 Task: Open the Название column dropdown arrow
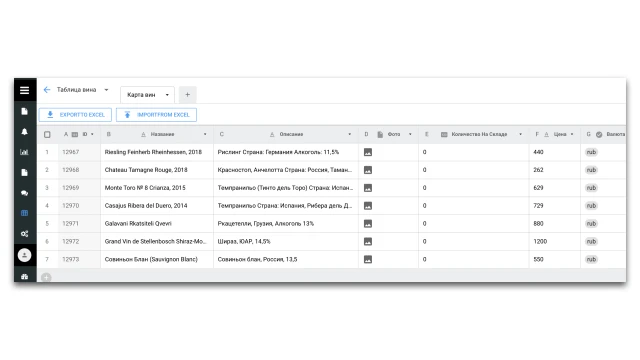click(x=205, y=134)
